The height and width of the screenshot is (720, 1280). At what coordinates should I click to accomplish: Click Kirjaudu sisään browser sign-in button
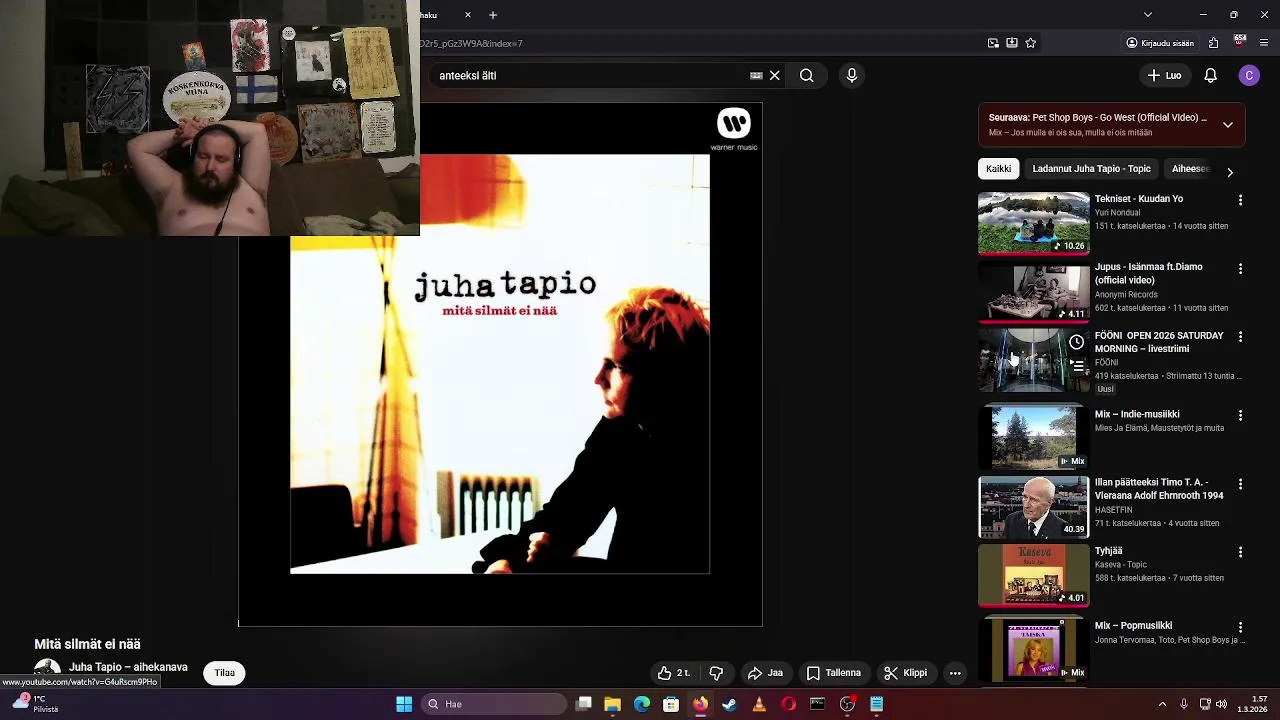tap(1160, 43)
